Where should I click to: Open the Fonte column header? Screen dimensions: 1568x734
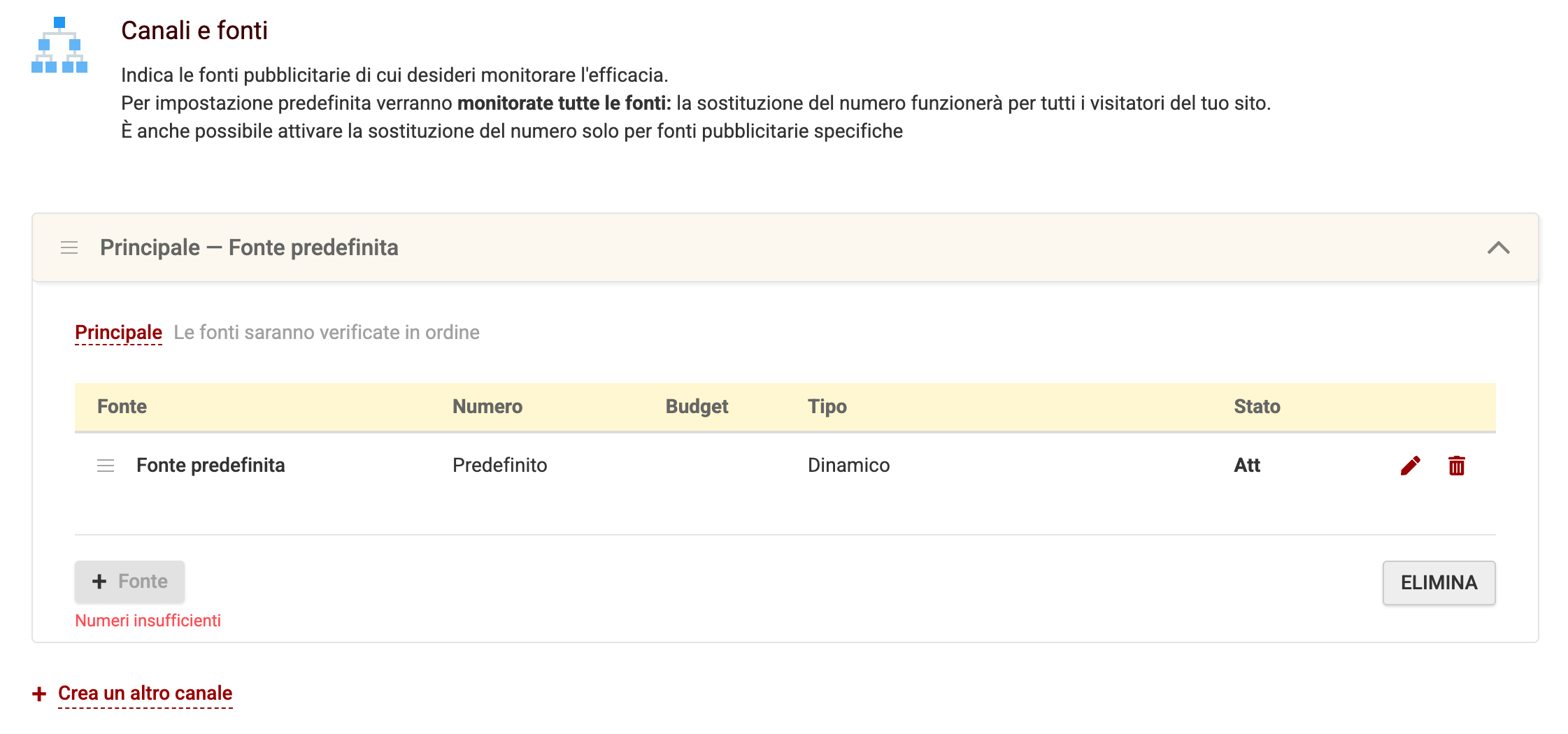tap(122, 406)
